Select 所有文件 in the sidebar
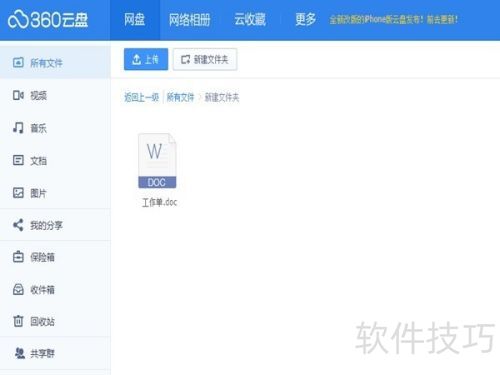 [x=55, y=62]
